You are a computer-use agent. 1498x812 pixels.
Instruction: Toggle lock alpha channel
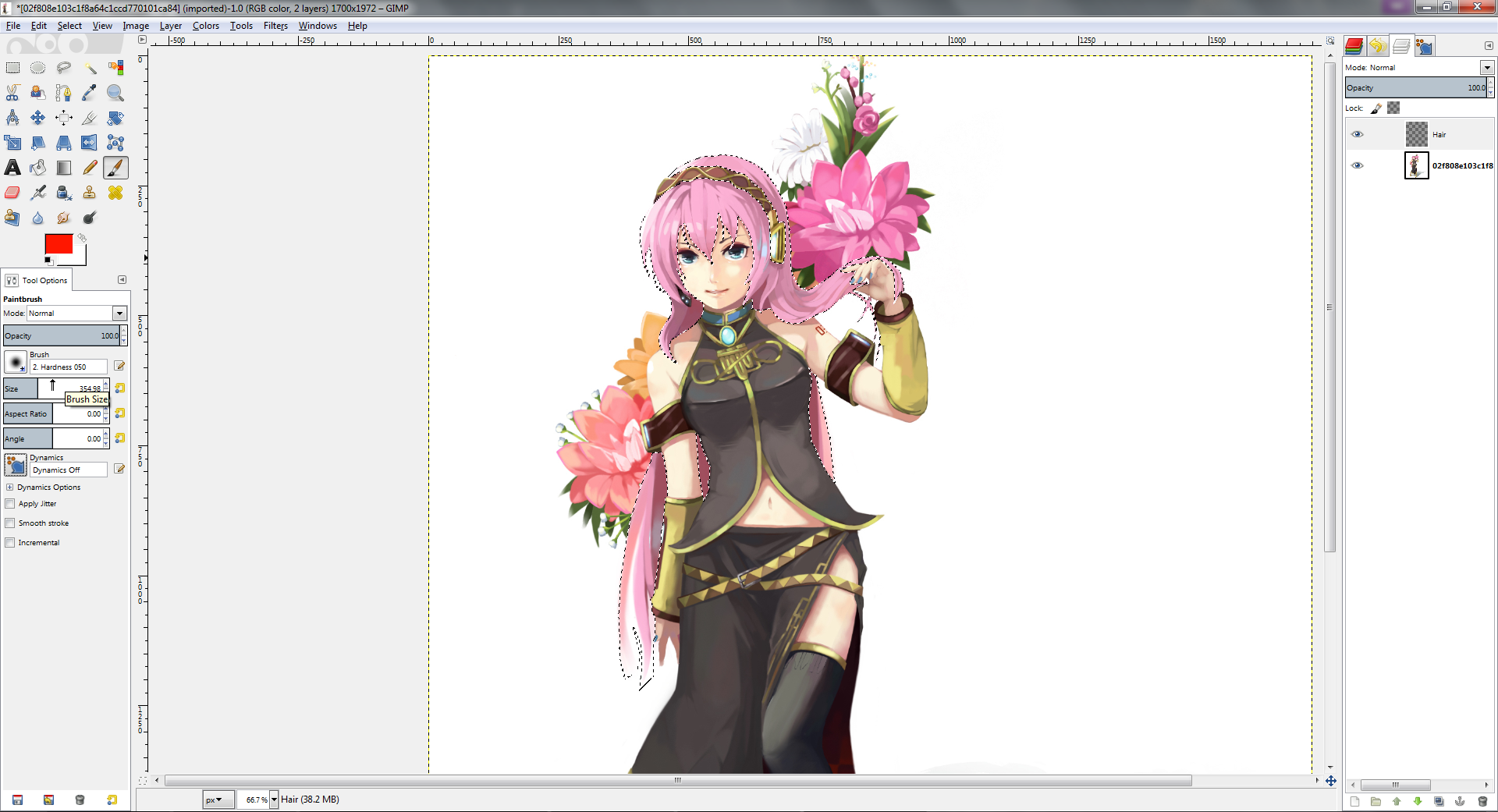point(1393,108)
